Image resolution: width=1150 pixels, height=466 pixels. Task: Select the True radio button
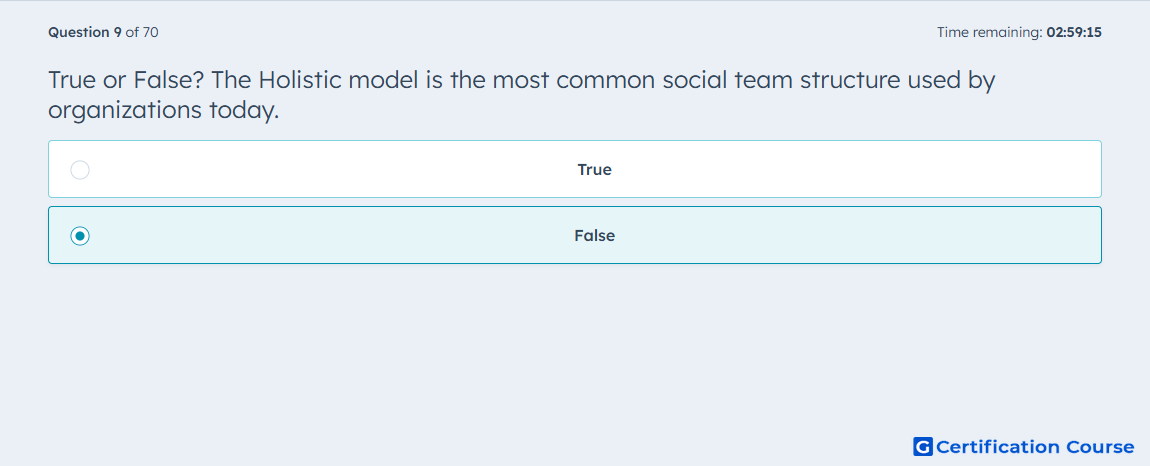(x=80, y=170)
